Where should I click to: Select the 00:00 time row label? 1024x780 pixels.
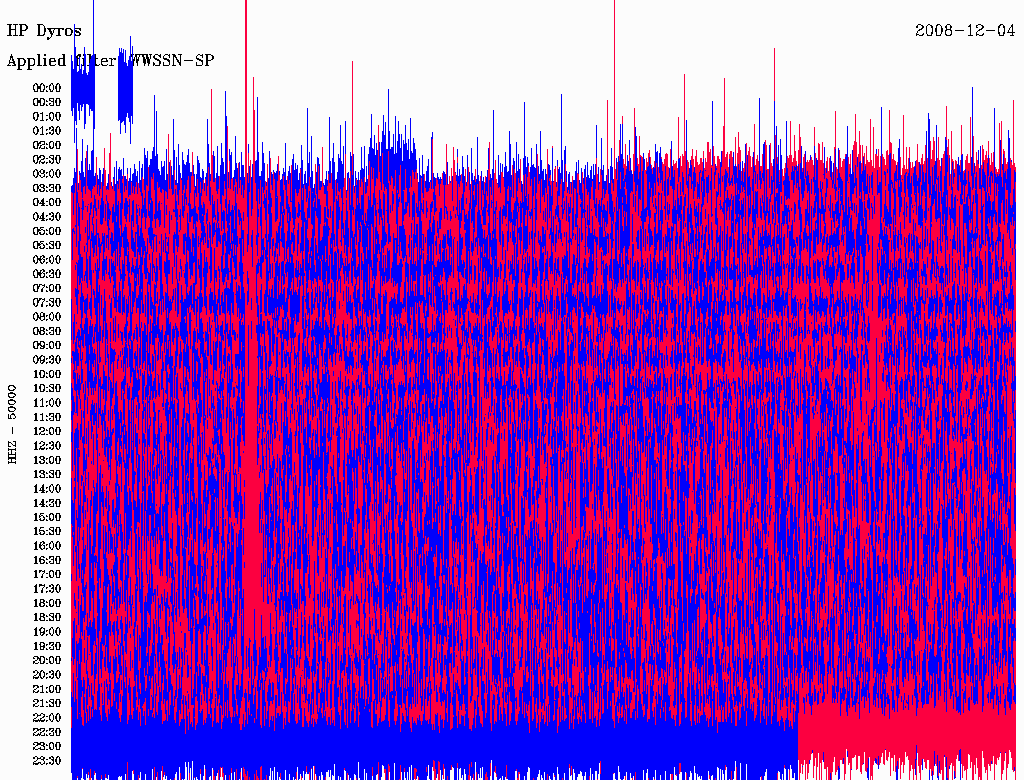pos(47,88)
